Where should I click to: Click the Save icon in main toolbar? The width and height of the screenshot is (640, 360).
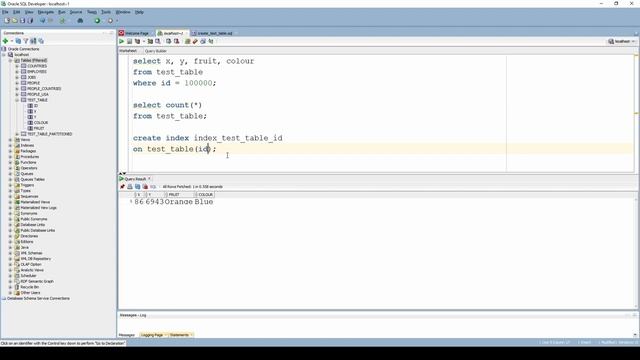tap(22, 20)
